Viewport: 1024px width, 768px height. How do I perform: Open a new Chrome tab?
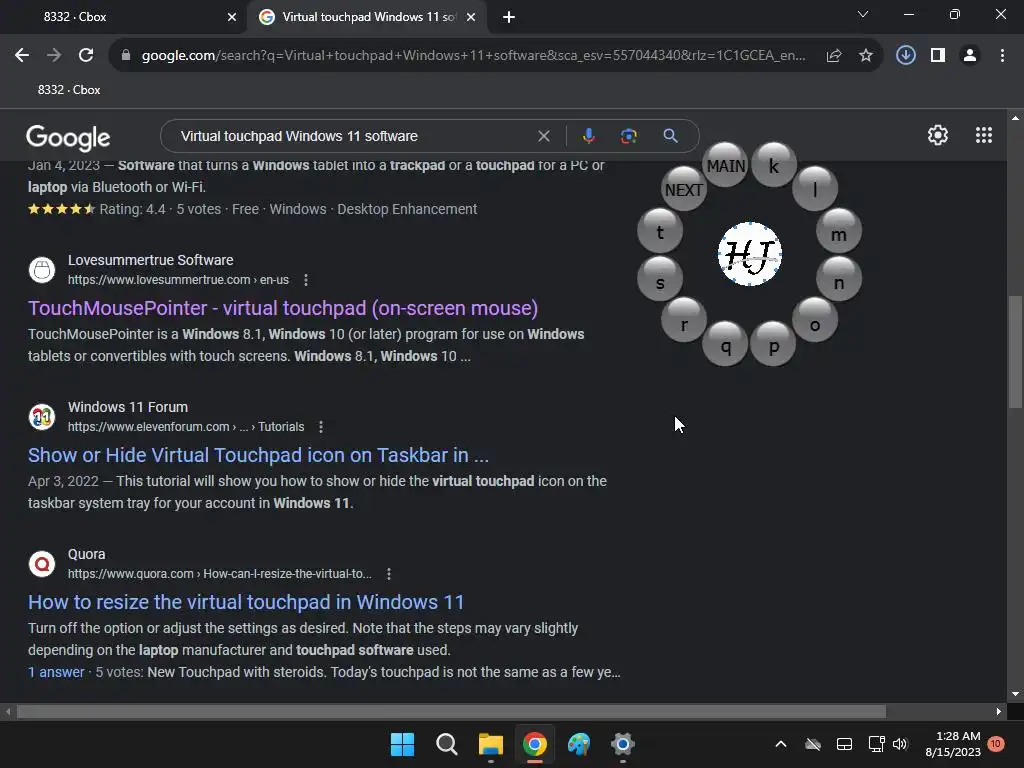(x=509, y=17)
